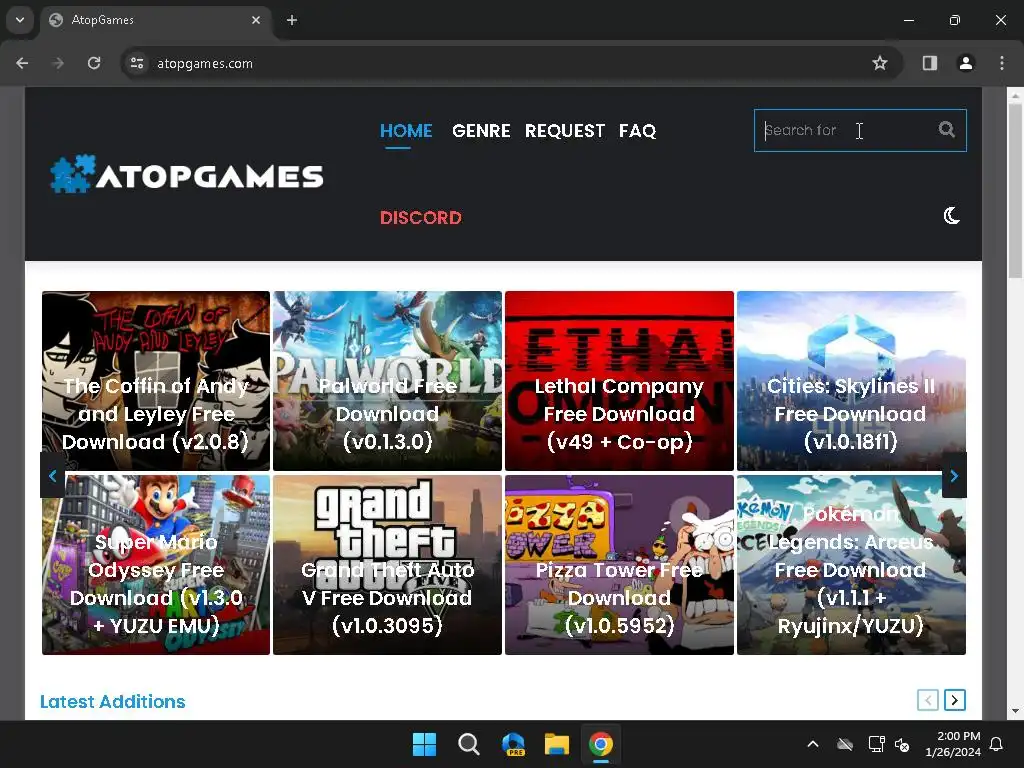Open Cities: Skylines II download card
1024x768 pixels.
click(x=851, y=381)
